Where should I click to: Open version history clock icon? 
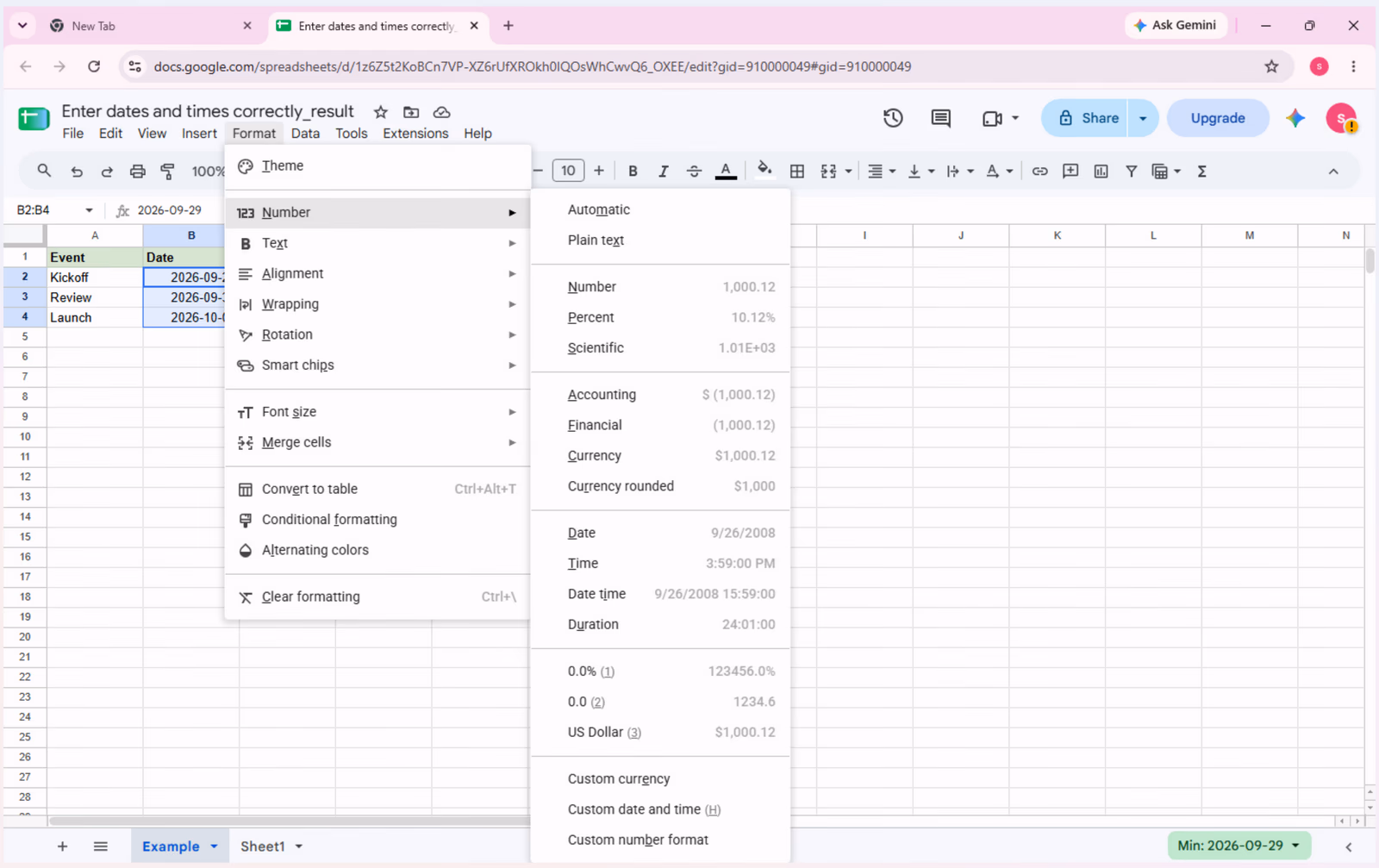tap(893, 118)
